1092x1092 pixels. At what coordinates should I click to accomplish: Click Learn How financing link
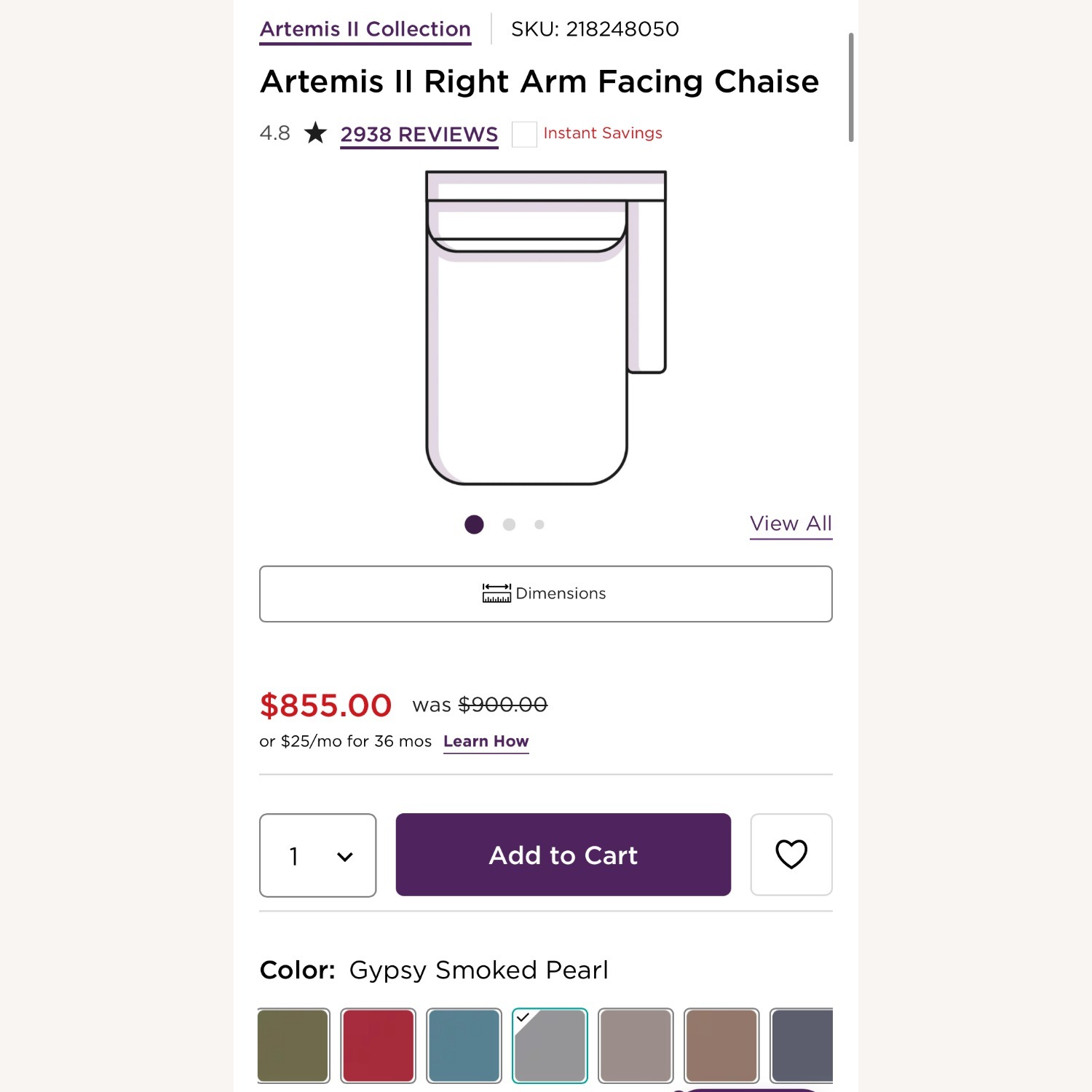pyautogui.click(x=486, y=741)
